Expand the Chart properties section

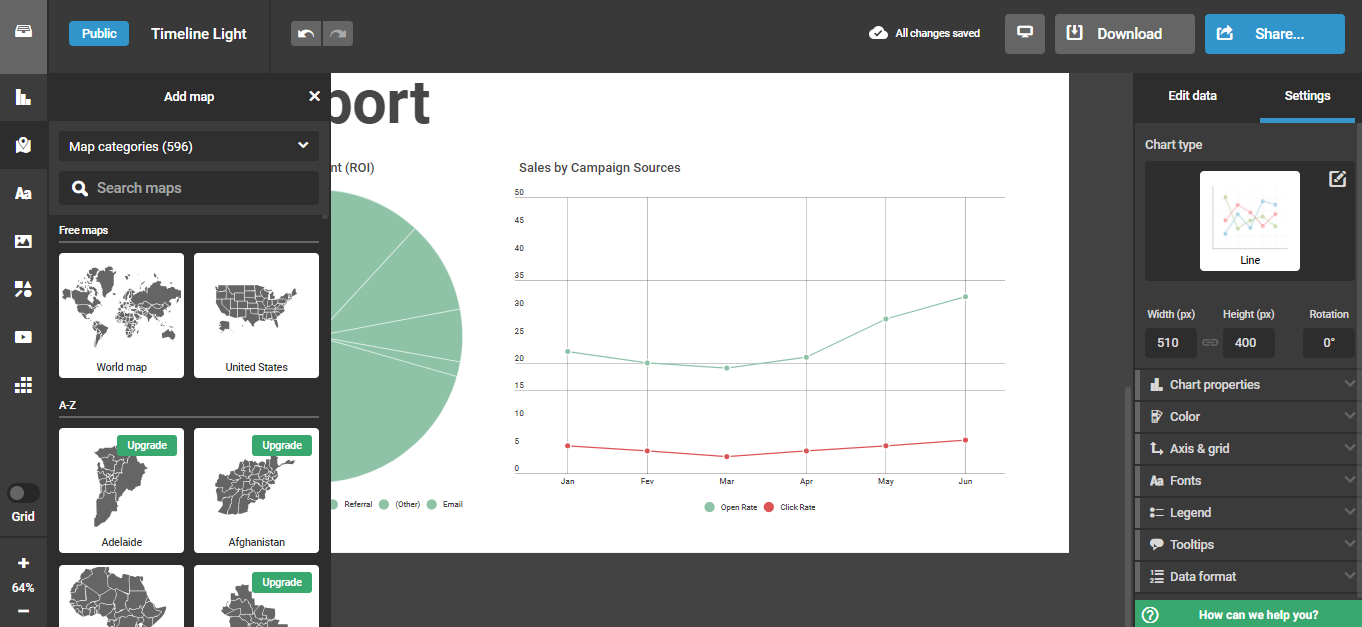[x=1248, y=385]
